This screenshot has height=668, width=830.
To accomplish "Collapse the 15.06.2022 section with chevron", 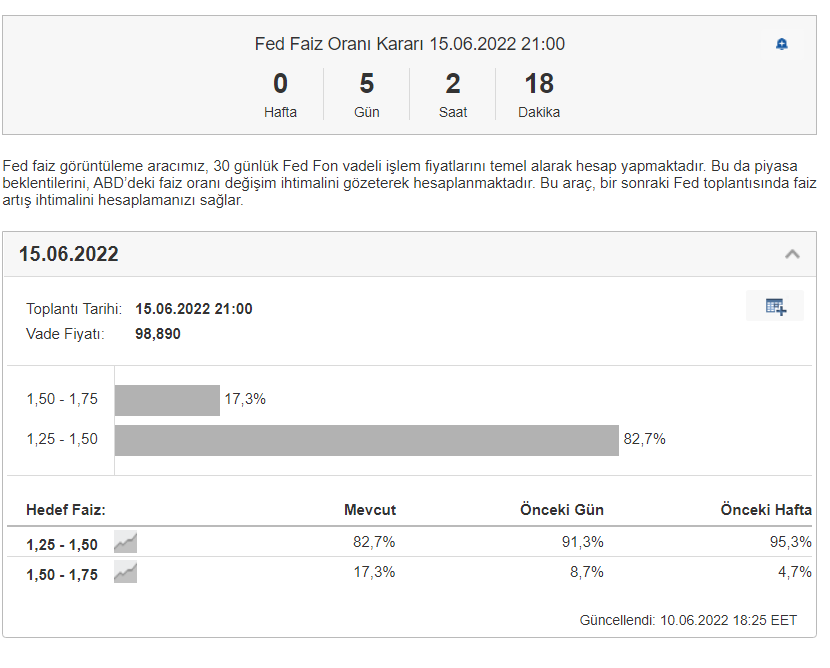I will pyautogui.click(x=792, y=254).
